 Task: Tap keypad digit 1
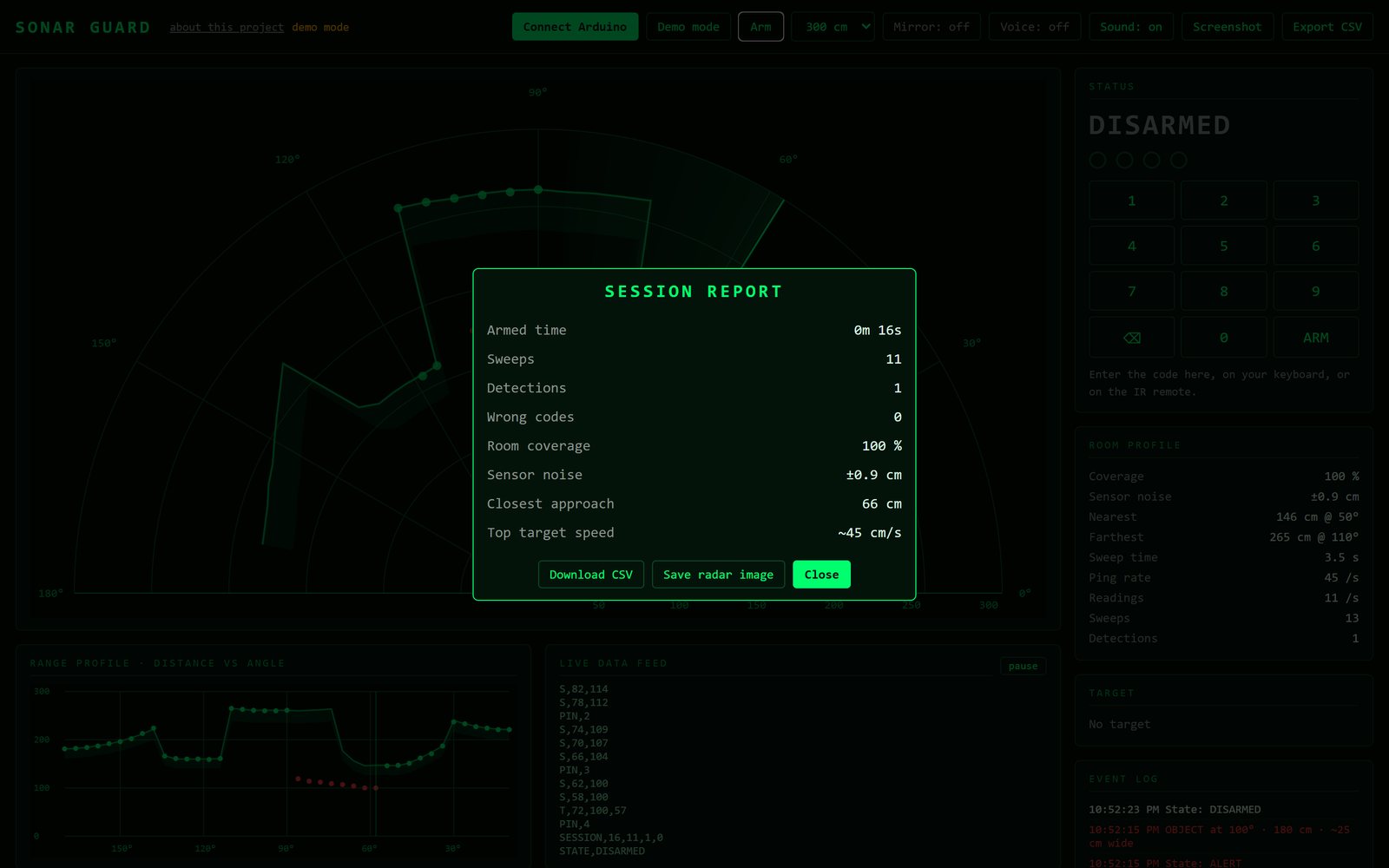coord(1131,201)
